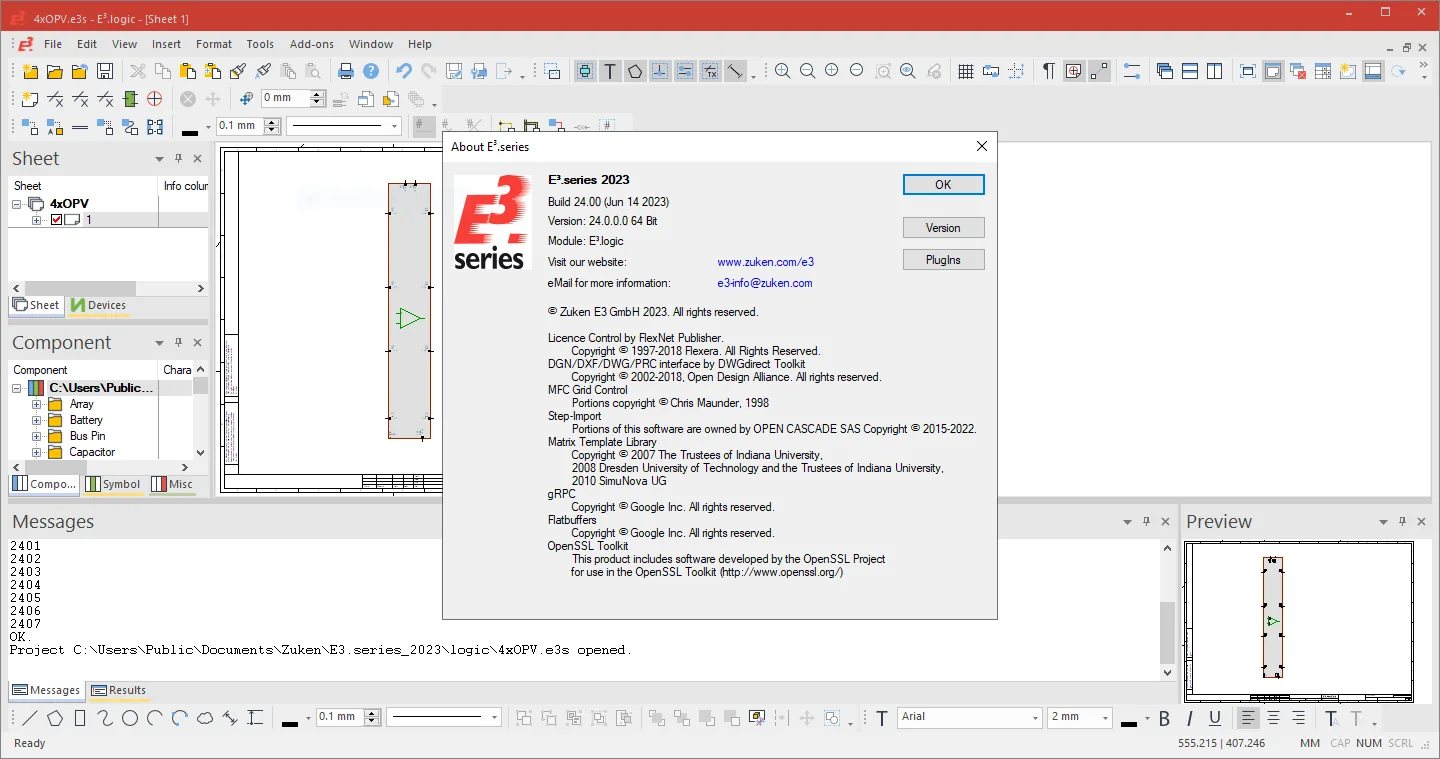Toggle Italic text formatting
This screenshot has height=759, width=1440.
(1190, 718)
